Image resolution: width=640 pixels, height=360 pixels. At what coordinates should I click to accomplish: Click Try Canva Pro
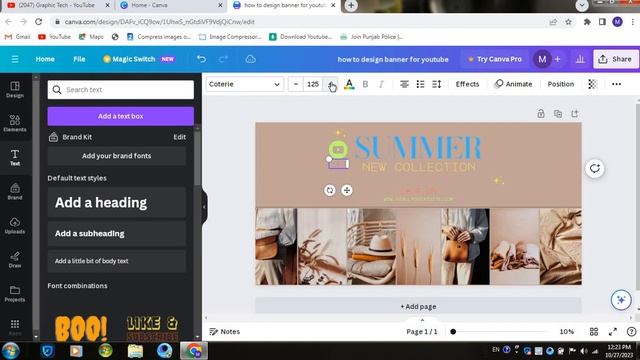click(x=494, y=59)
